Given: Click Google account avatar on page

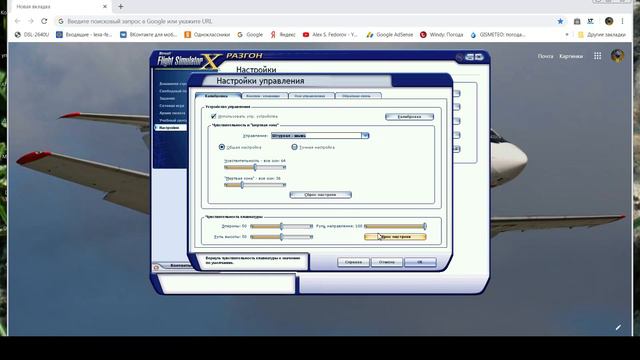Looking at the screenshot, I should [x=617, y=56].
